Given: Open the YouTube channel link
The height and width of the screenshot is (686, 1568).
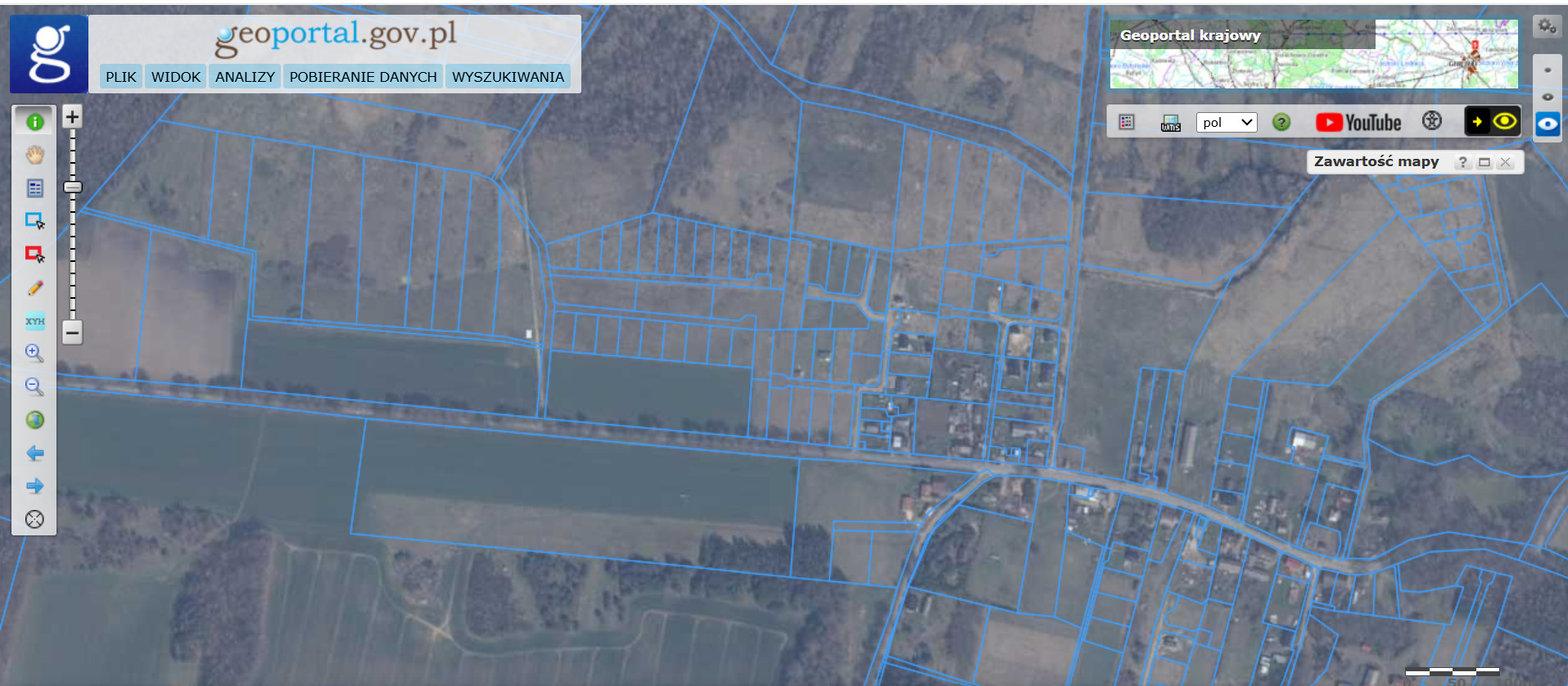Looking at the screenshot, I should [1358, 123].
